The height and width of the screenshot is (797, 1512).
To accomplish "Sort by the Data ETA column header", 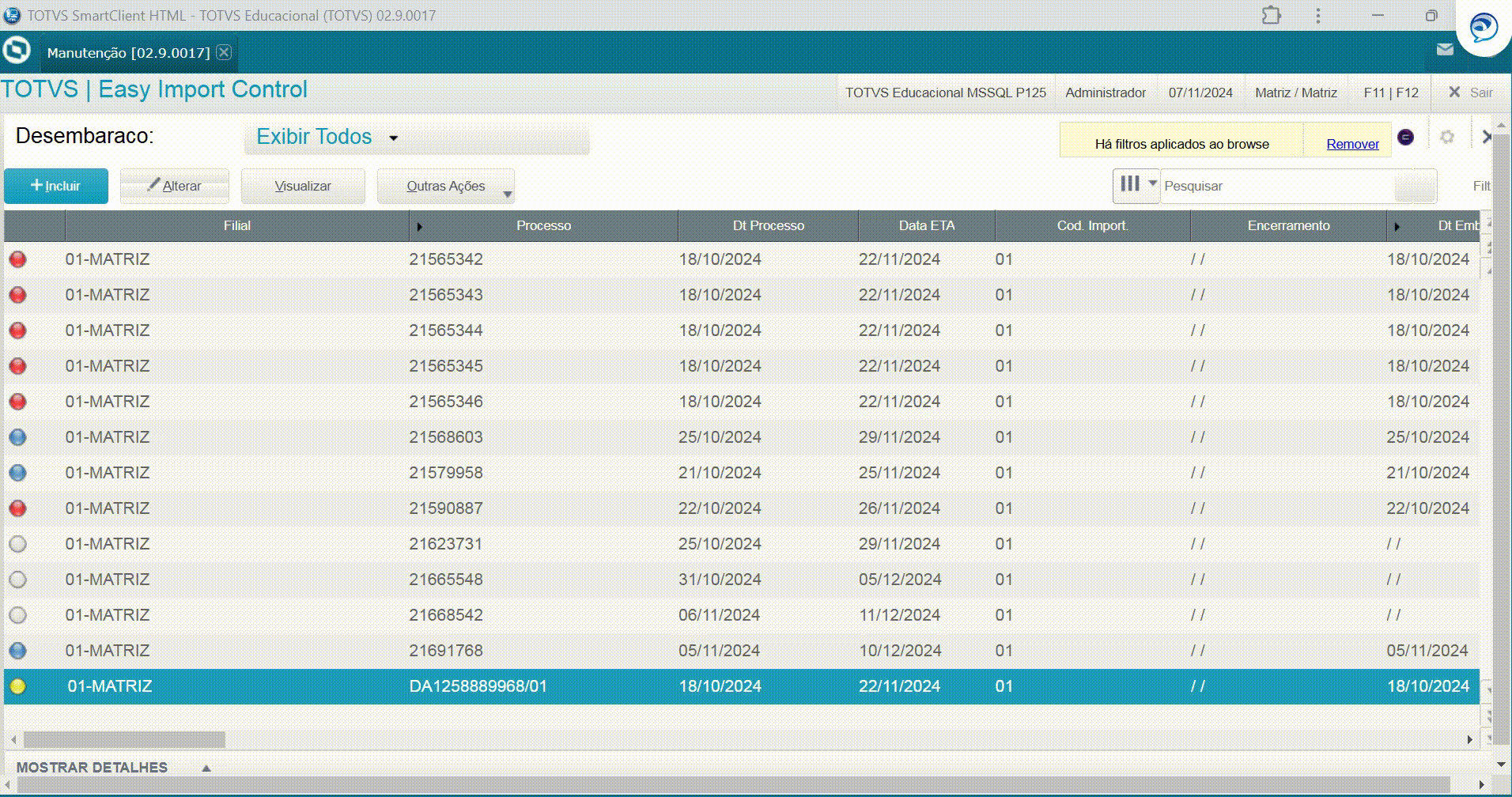I will pos(927,226).
